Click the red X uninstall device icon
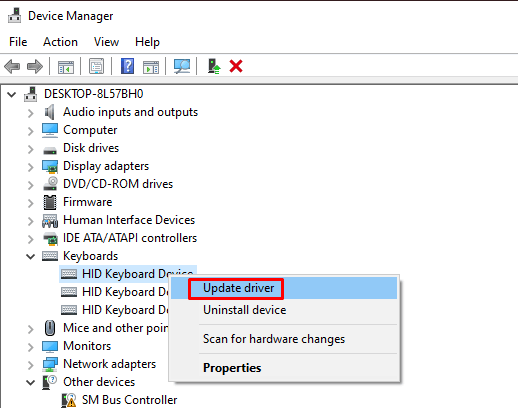 236,66
